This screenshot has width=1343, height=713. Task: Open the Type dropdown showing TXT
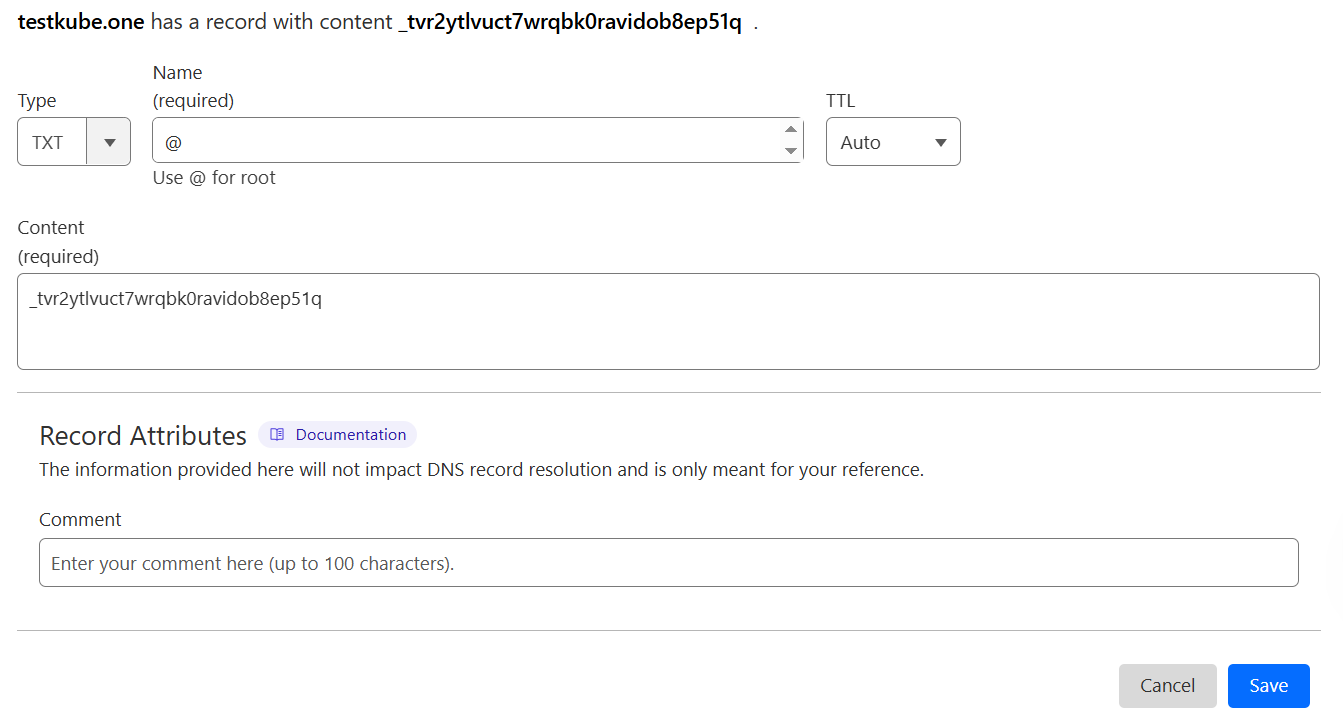[x=52, y=142]
